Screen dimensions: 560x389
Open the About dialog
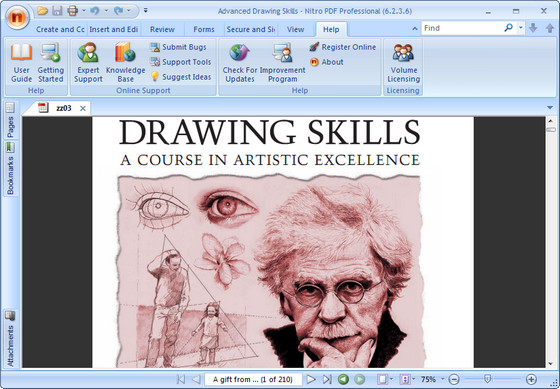click(326, 62)
